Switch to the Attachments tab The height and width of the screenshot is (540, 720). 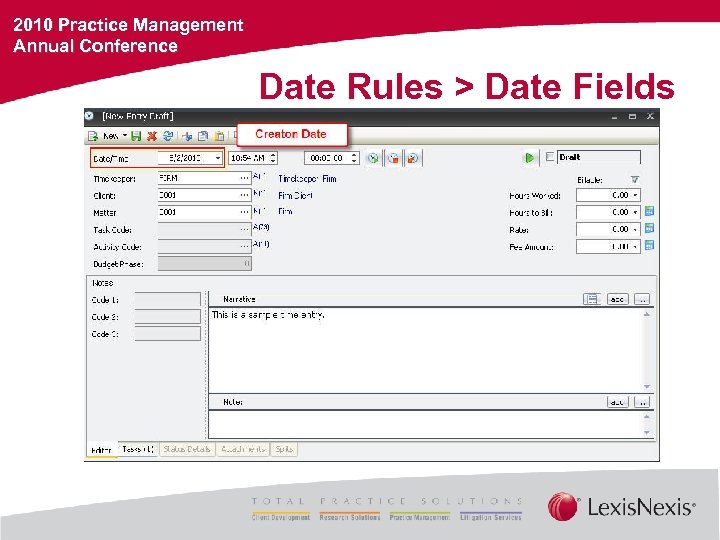(x=243, y=449)
